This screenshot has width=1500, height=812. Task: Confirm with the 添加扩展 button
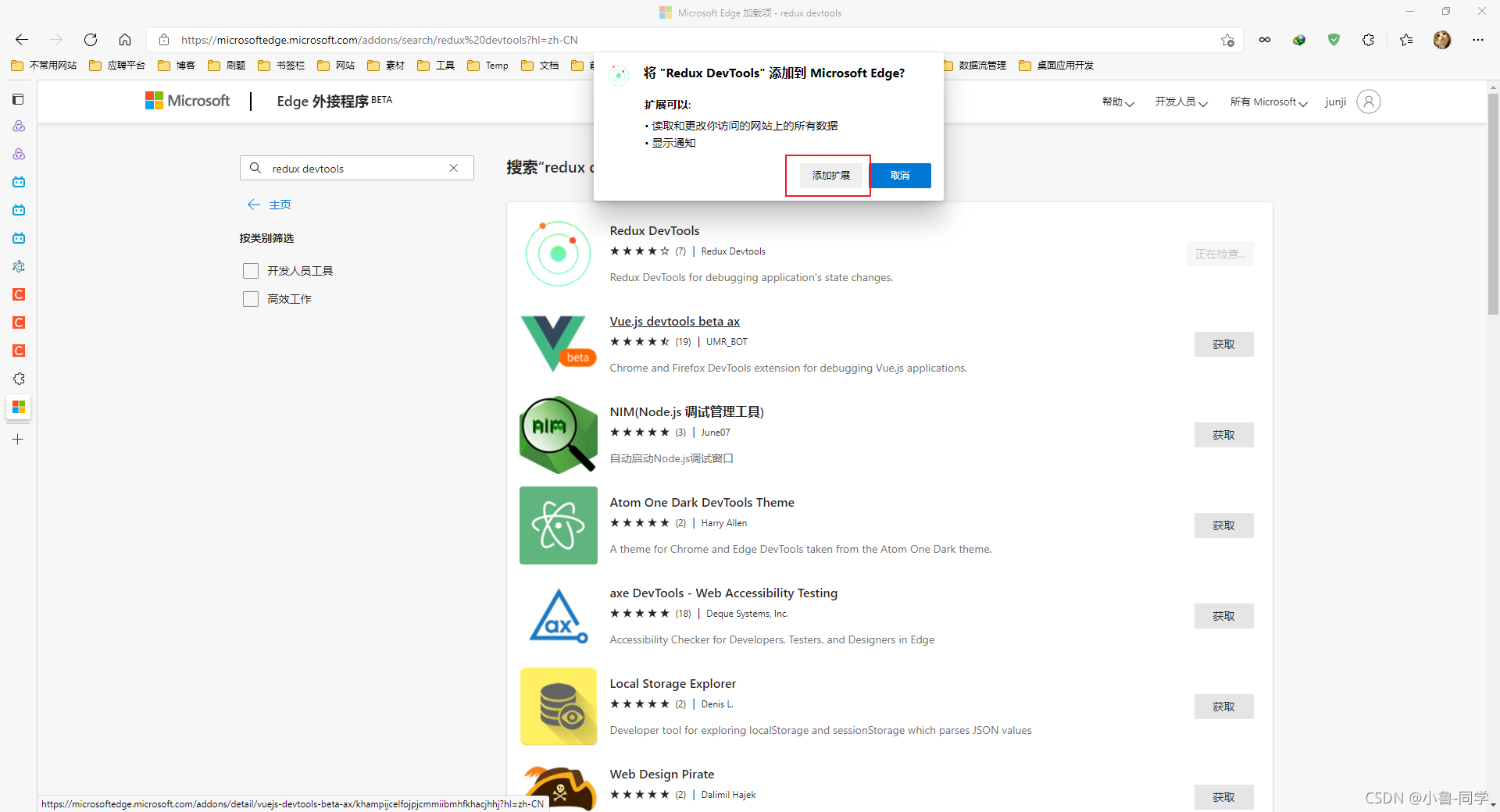point(830,176)
